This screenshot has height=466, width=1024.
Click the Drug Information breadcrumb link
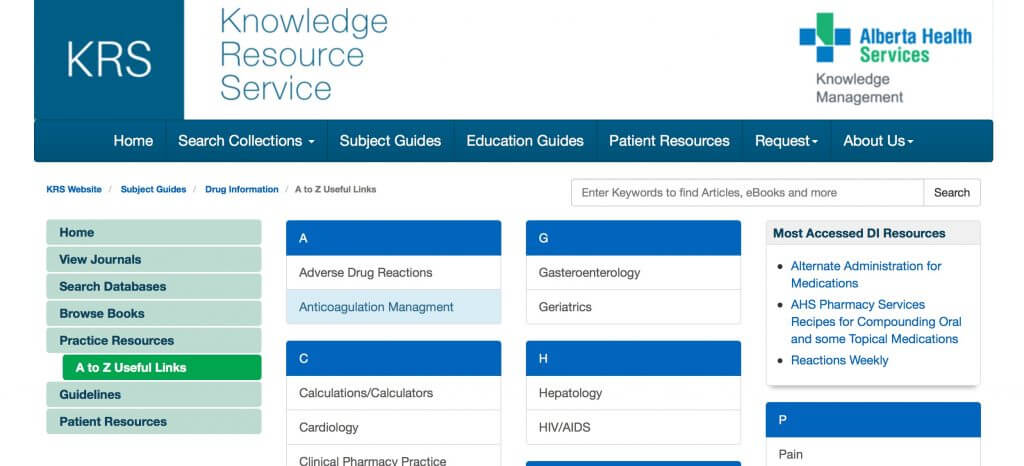(x=241, y=189)
